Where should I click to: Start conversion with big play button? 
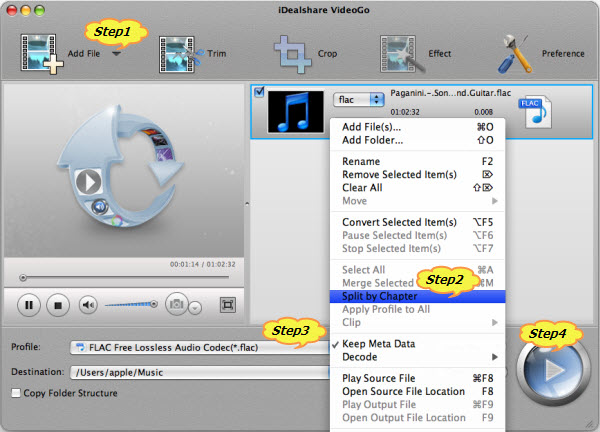553,370
